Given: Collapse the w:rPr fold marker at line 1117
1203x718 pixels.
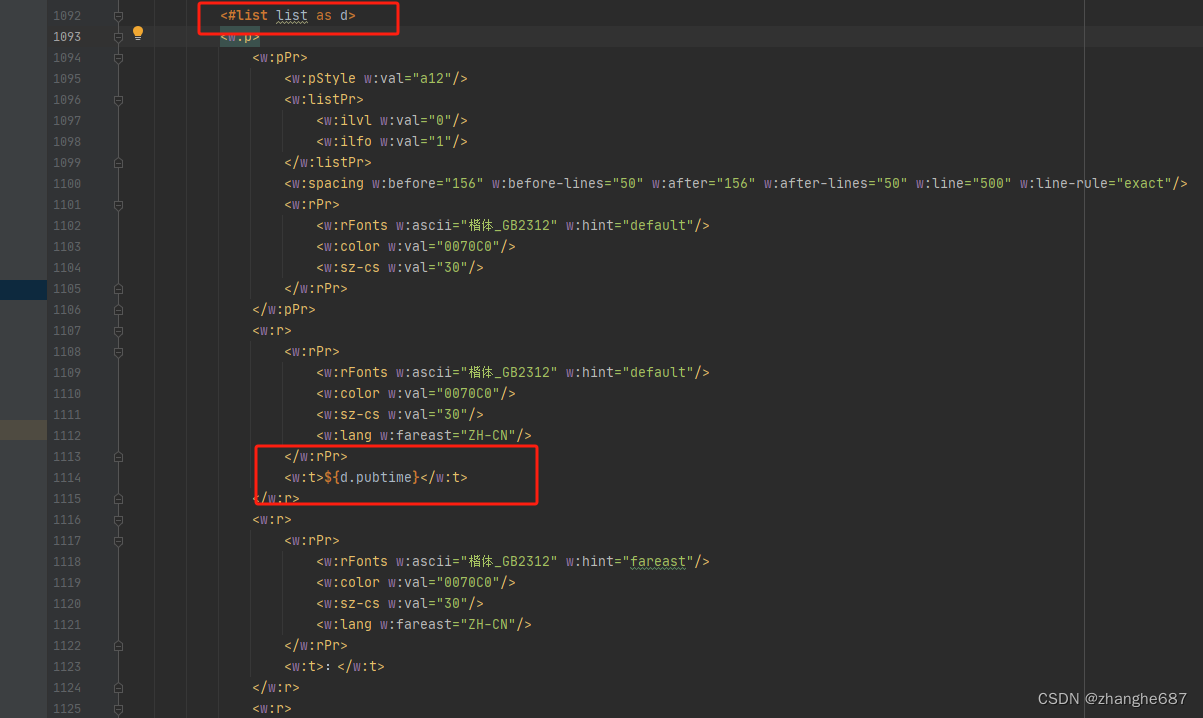Looking at the screenshot, I should [x=118, y=541].
